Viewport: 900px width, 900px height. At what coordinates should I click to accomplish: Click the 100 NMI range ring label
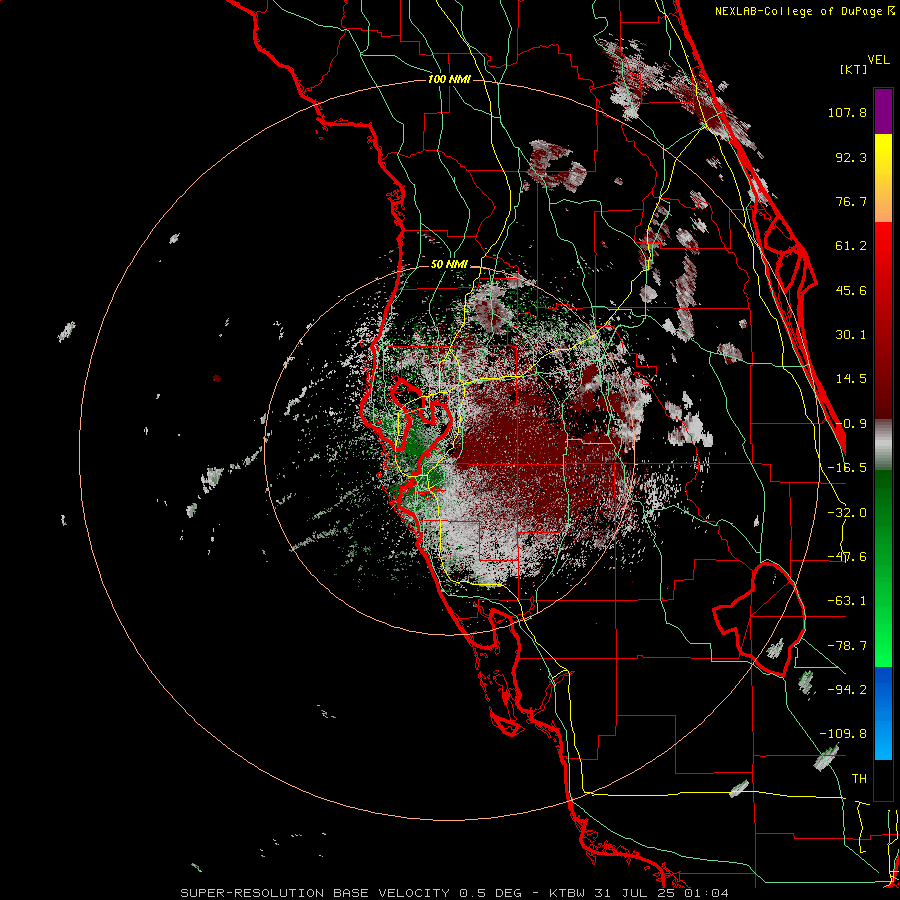click(x=449, y=79)
